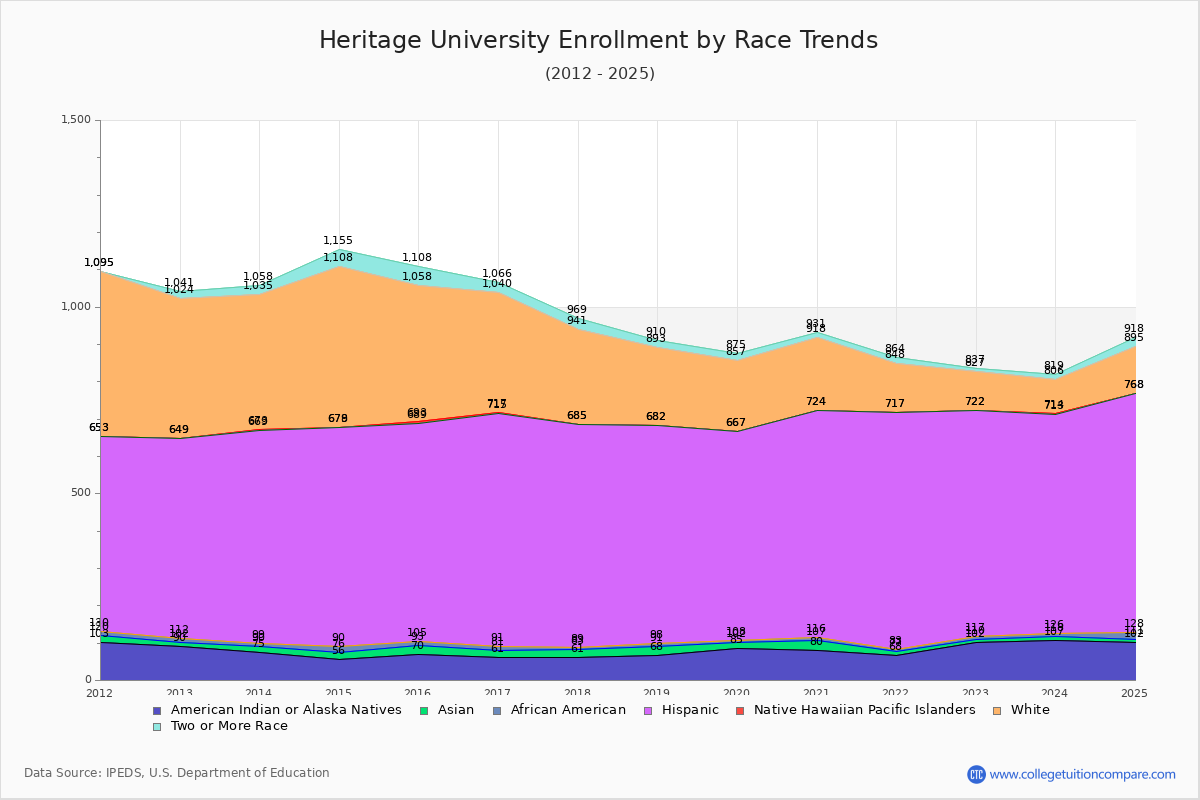Click the 685 data label for 2018
The width and height of the screenshot is (1200, 800).
tap(577, 416)
